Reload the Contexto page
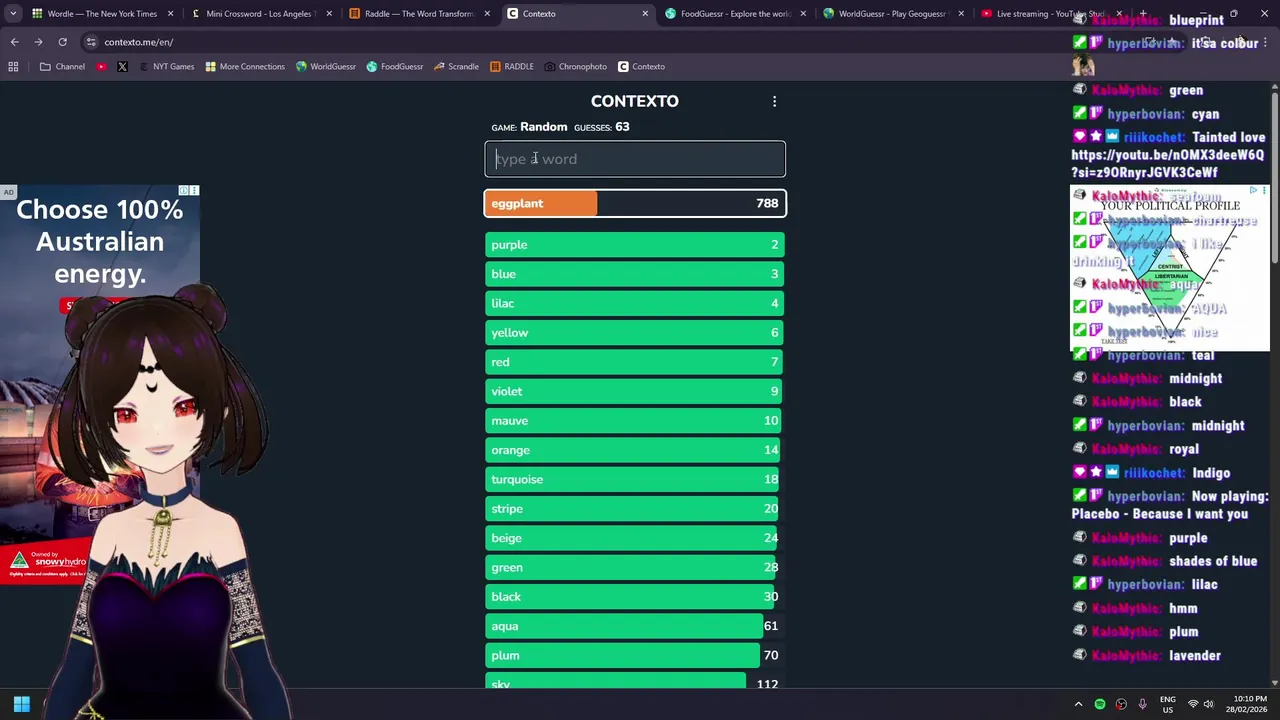 [62, 42]
